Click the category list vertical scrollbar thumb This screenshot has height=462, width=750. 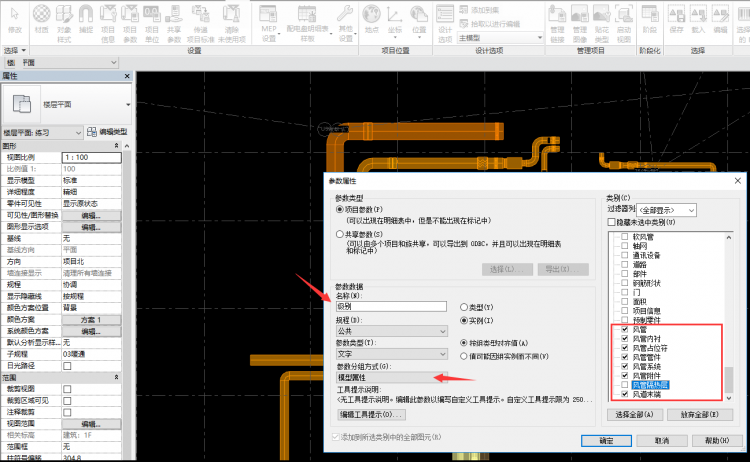pyautogui.click(x=728, y=379)
